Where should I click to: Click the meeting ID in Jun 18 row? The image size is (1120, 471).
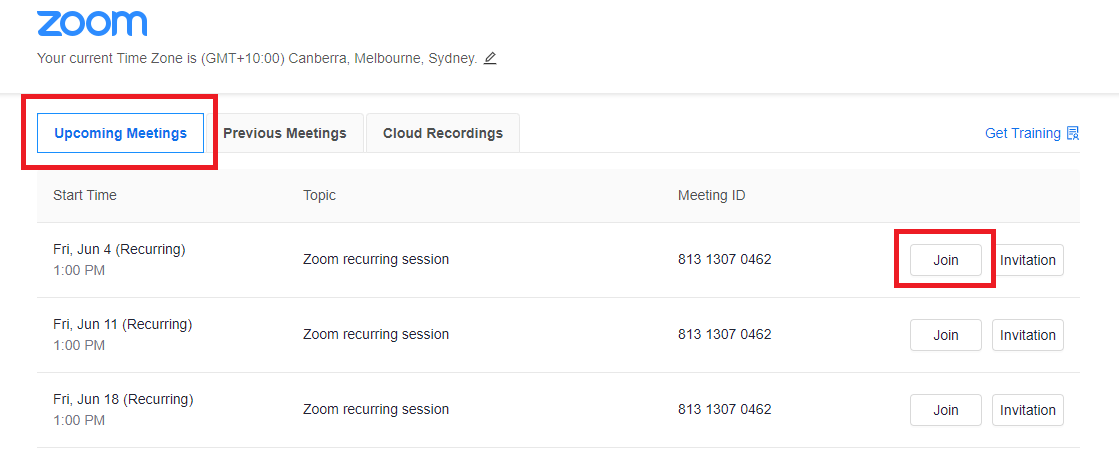[724, 410]
